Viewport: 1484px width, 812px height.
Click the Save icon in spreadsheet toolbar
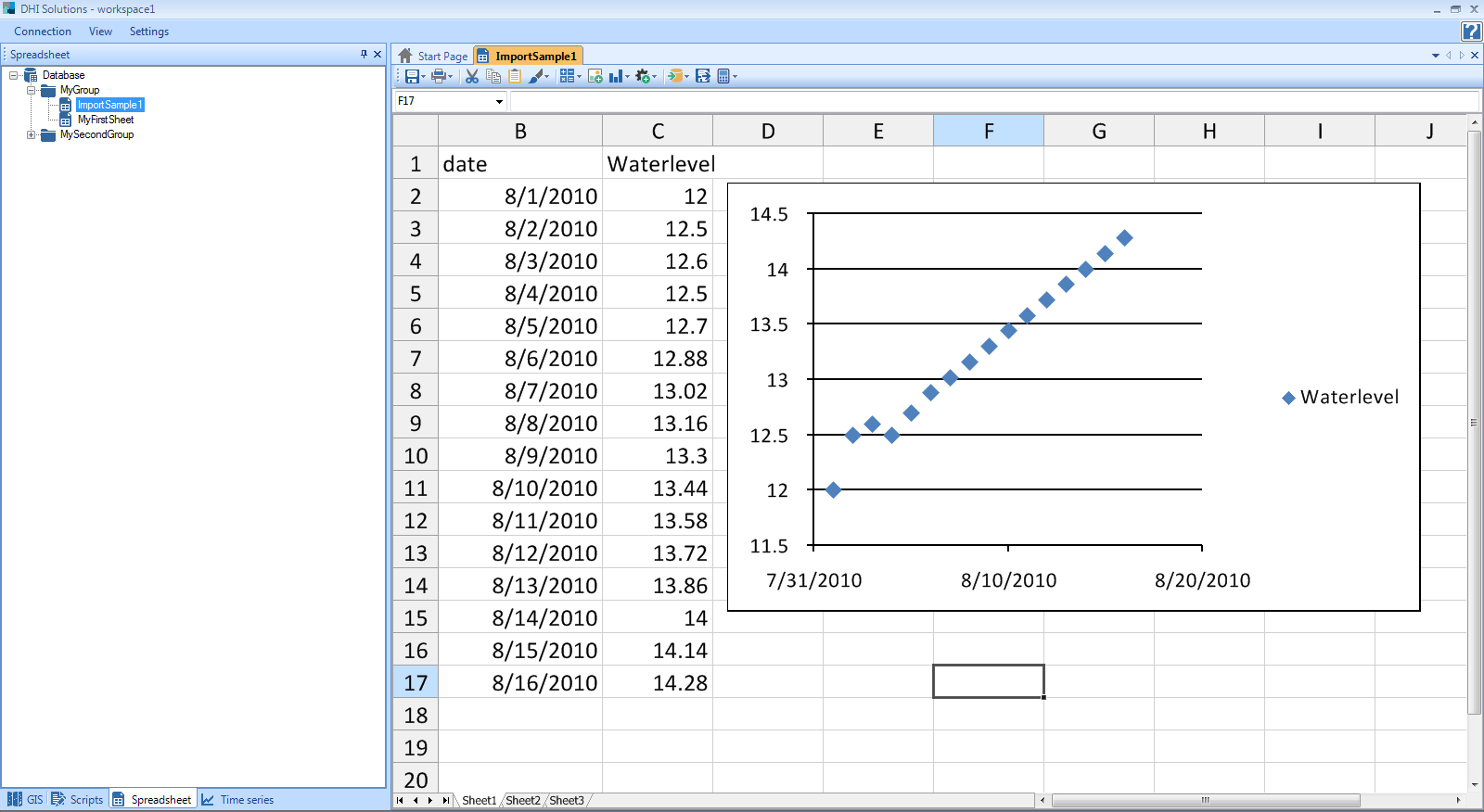pyautogui.click(x=411, y=76)
